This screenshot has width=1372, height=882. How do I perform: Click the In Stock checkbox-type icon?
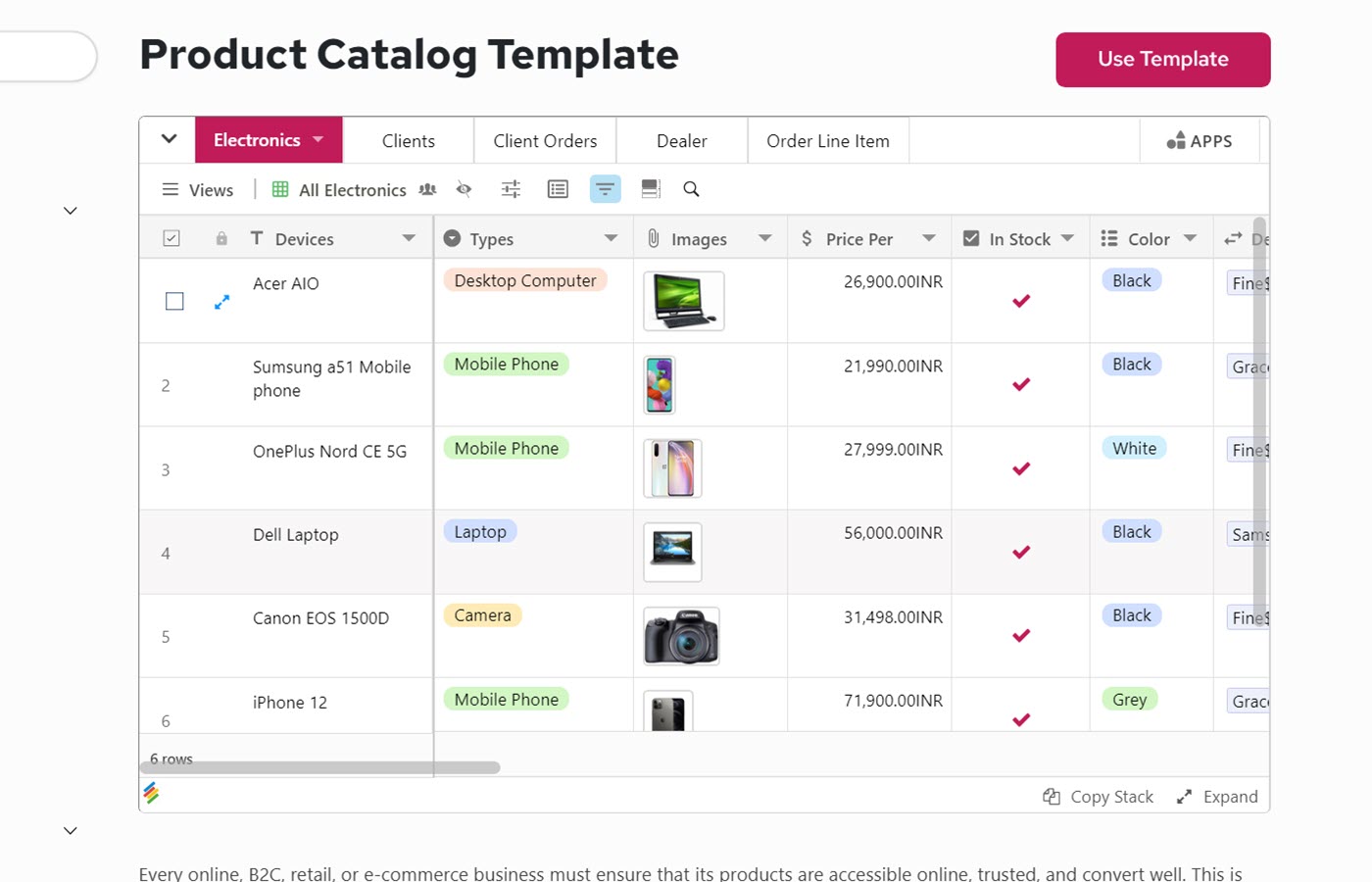971,238
